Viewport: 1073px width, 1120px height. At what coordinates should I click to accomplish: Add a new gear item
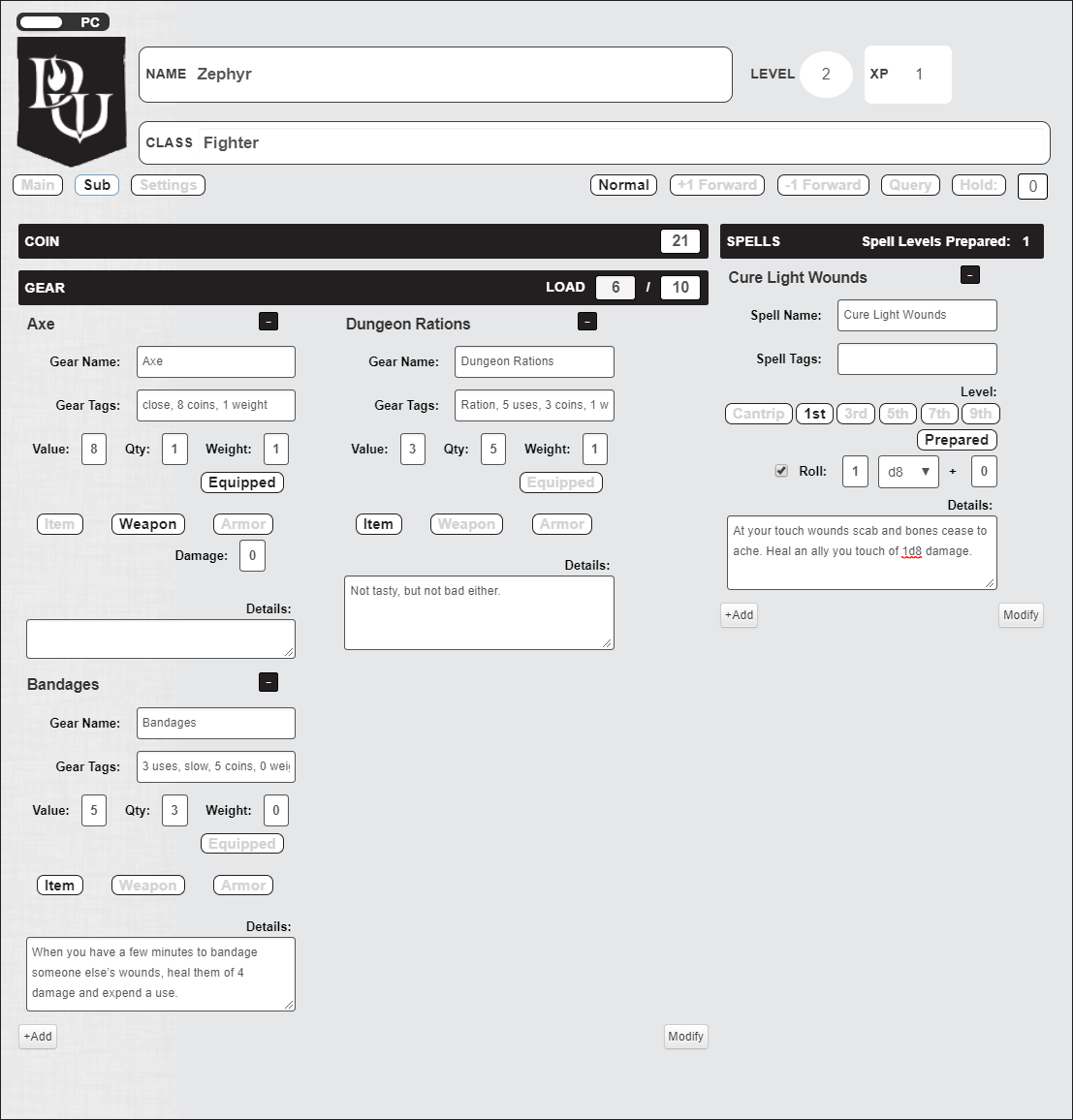coord(38,1037)
